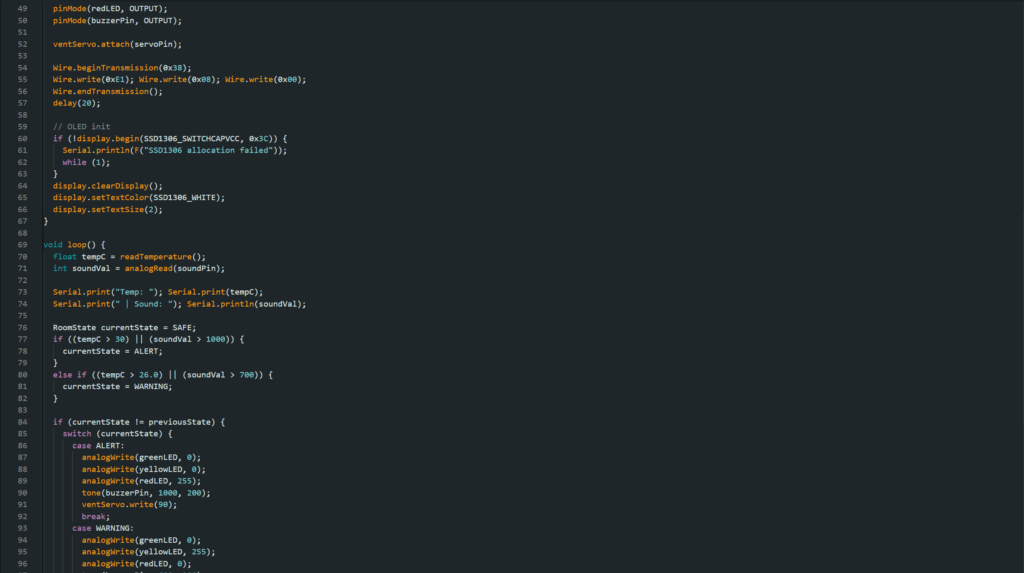Click the '// OLED init' comment

[82, 127]
